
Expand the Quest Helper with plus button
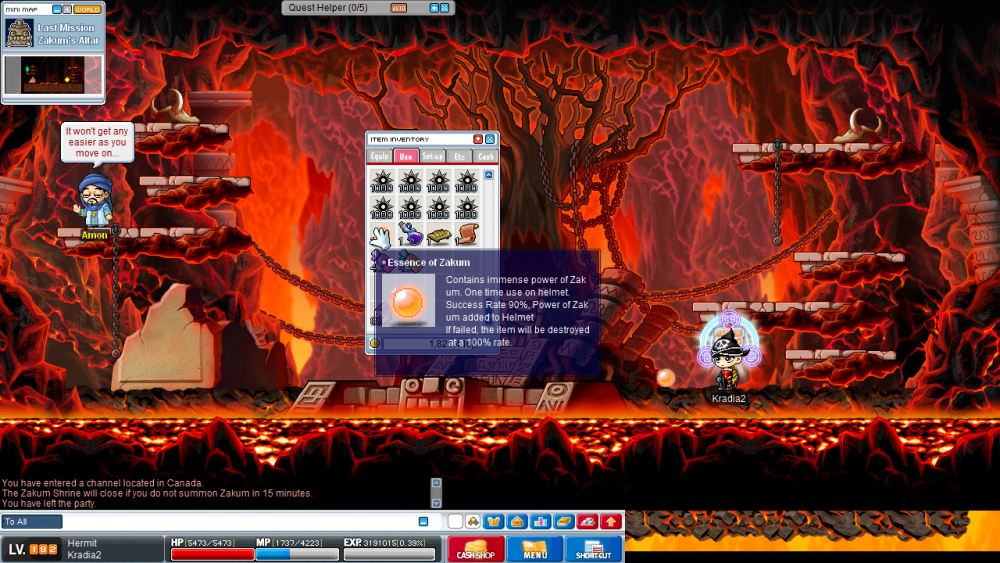pyautogui.click(x=434, y=8)
